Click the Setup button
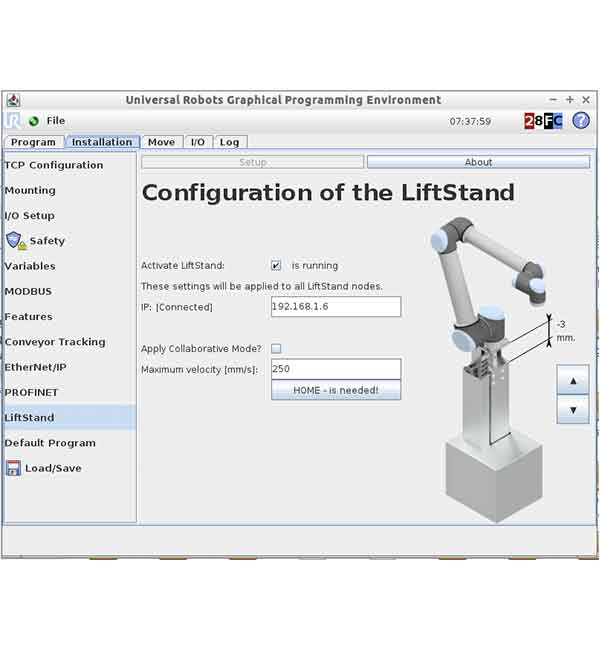The image size is (600, 650). click(253, 162)
